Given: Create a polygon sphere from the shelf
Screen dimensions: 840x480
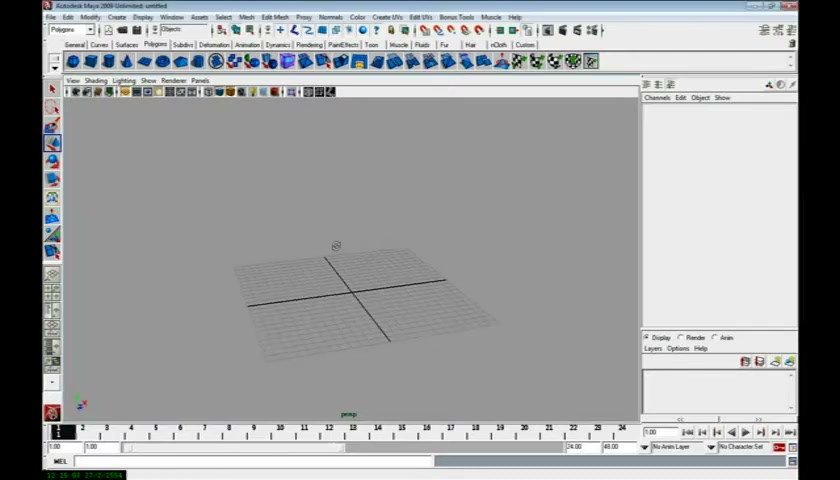Looking at the screenshot, I should pos(73,62).
